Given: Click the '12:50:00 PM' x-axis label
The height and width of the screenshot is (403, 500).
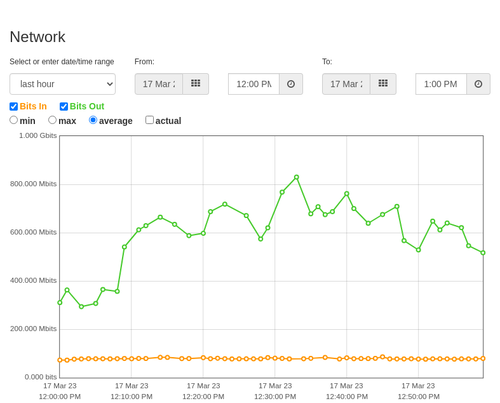Looking at the screenshot, I should coord(418,397).
